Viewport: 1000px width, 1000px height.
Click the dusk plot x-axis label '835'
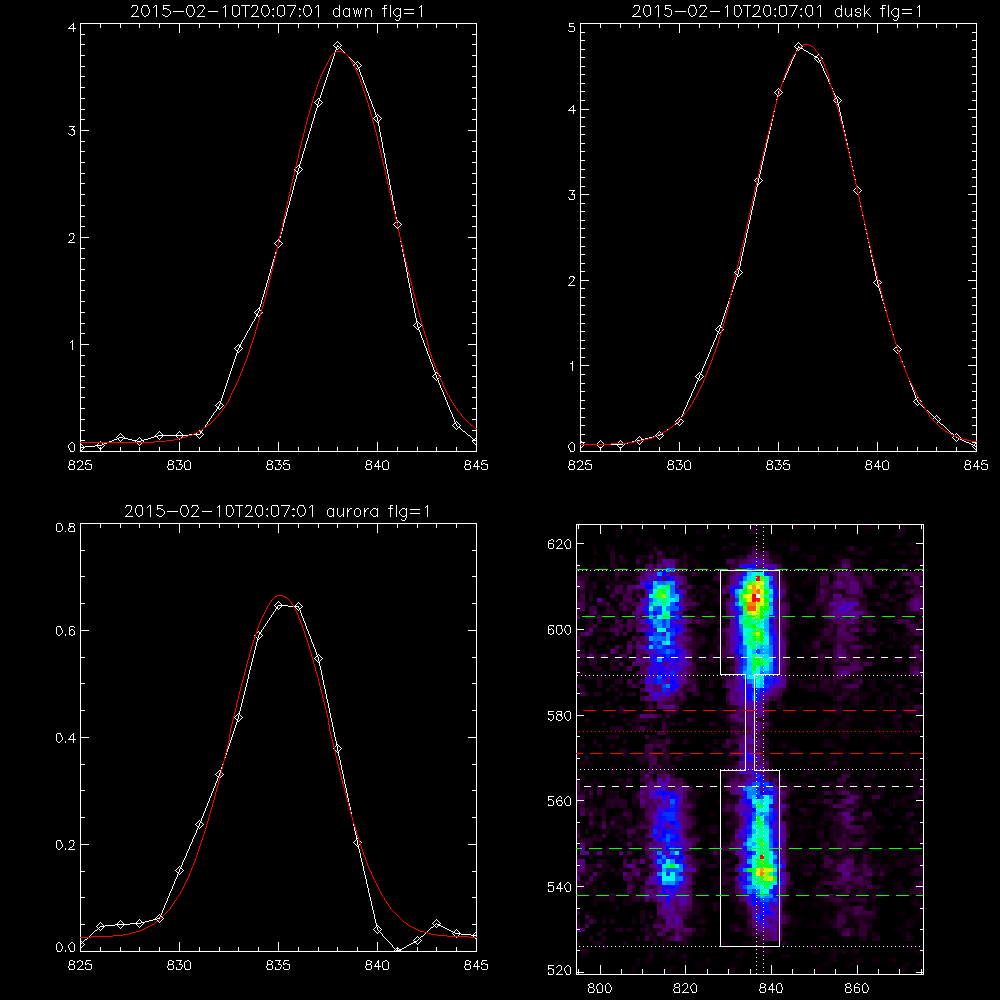pos(778,465)
